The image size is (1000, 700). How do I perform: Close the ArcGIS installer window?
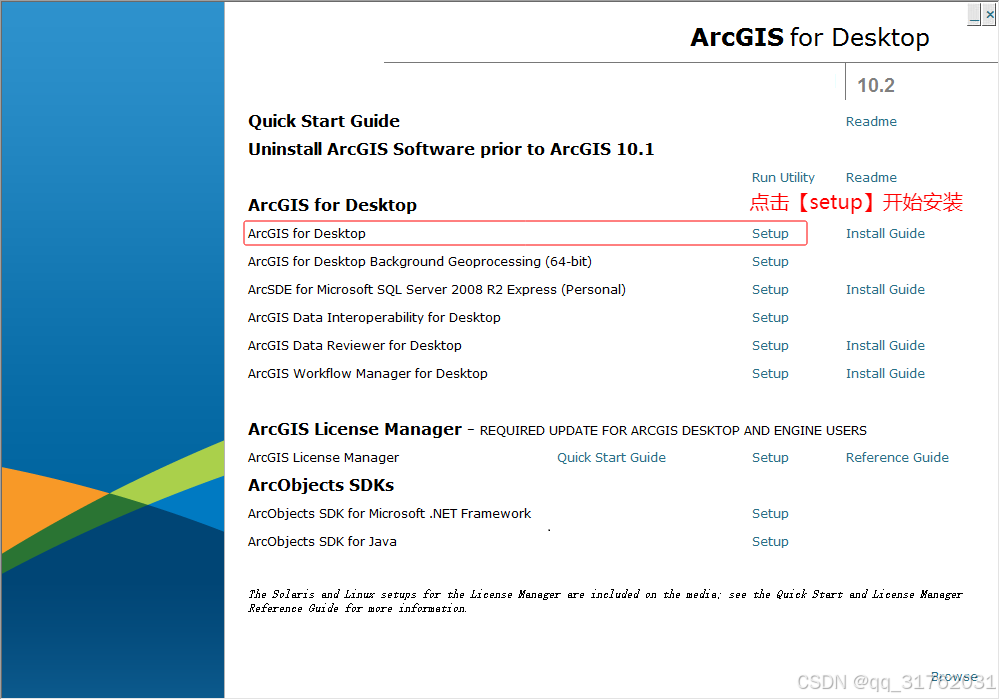pyautogui.click(x=989, y=14)
